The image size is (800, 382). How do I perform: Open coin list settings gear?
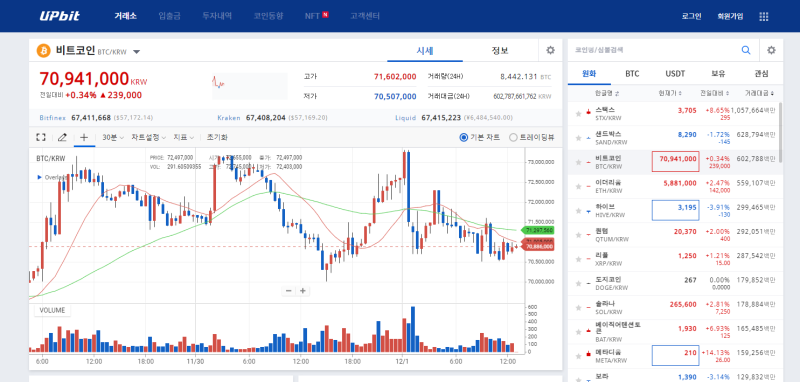771,50
